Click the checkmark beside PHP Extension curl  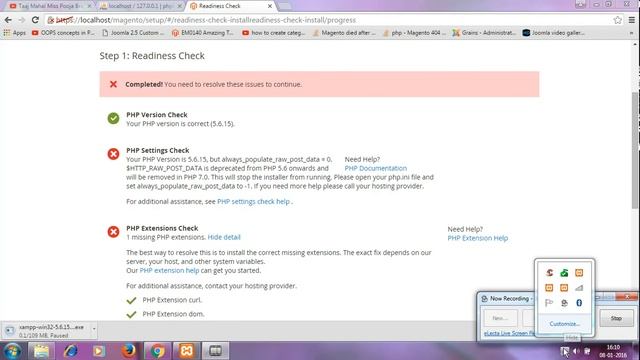[131, 300]
